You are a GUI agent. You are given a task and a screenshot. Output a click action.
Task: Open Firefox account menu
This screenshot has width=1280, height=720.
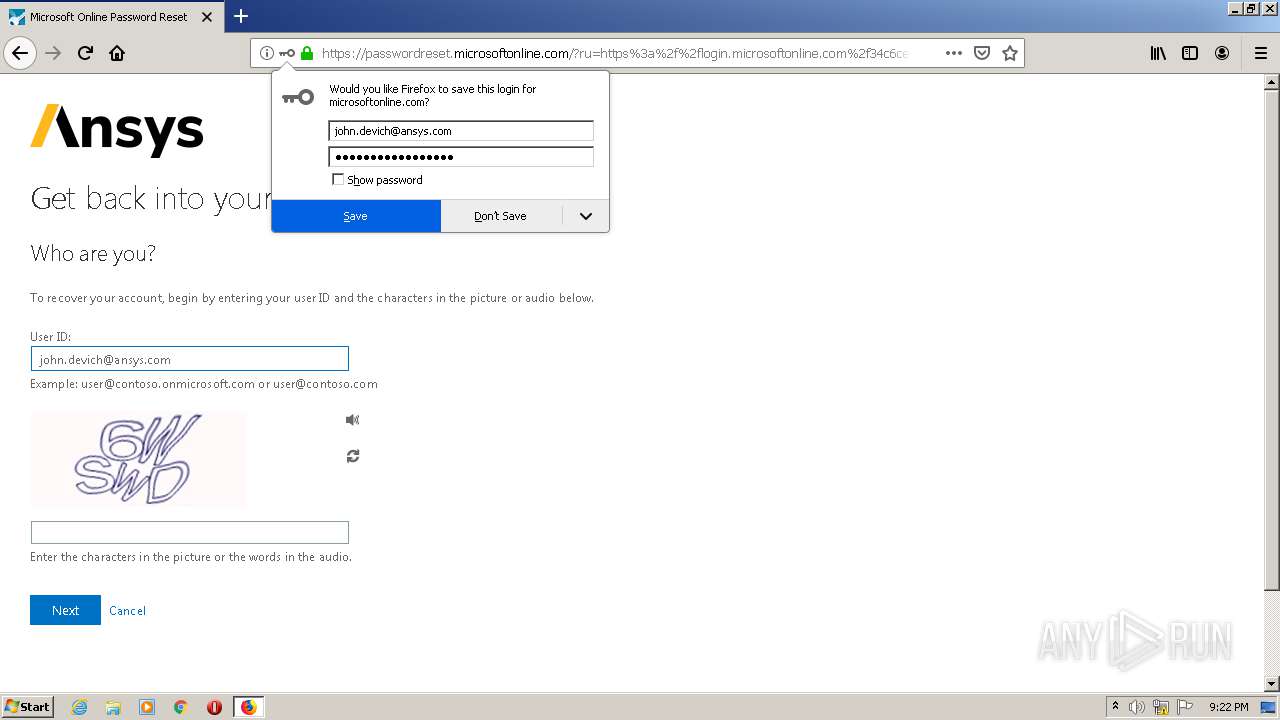click(1222, 53)
